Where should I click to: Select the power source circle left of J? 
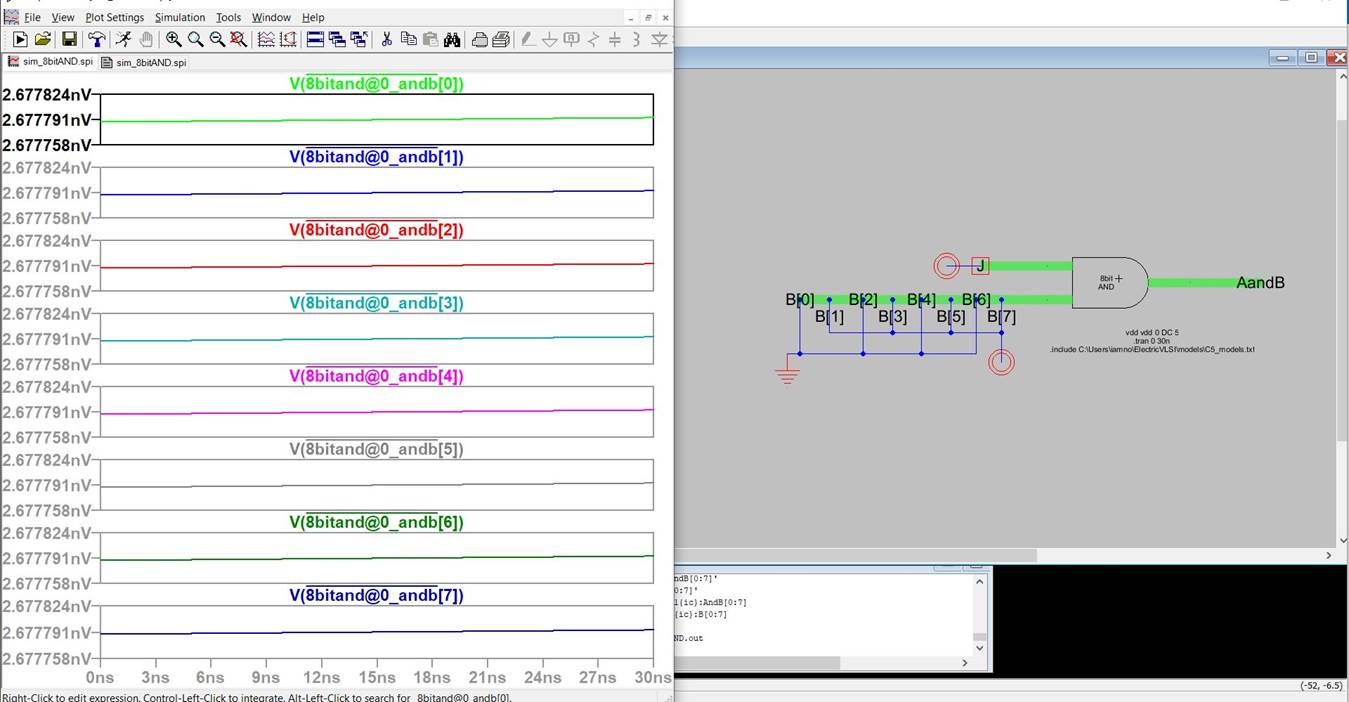pyautogui.click(x=946, y=266)
